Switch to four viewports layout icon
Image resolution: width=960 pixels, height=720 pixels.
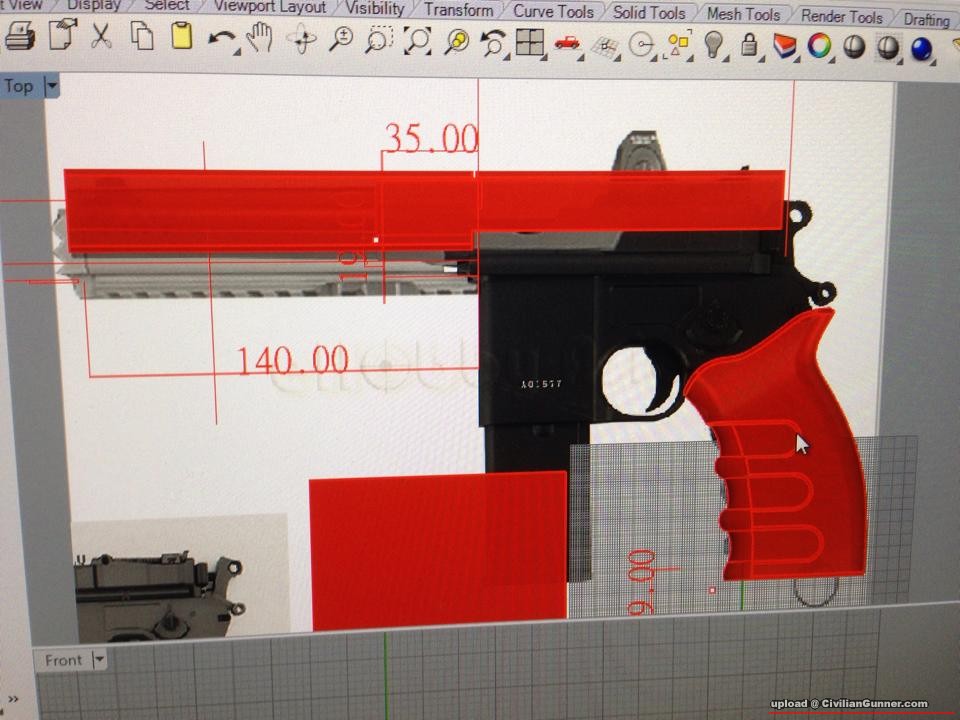[x=529, y=42]
